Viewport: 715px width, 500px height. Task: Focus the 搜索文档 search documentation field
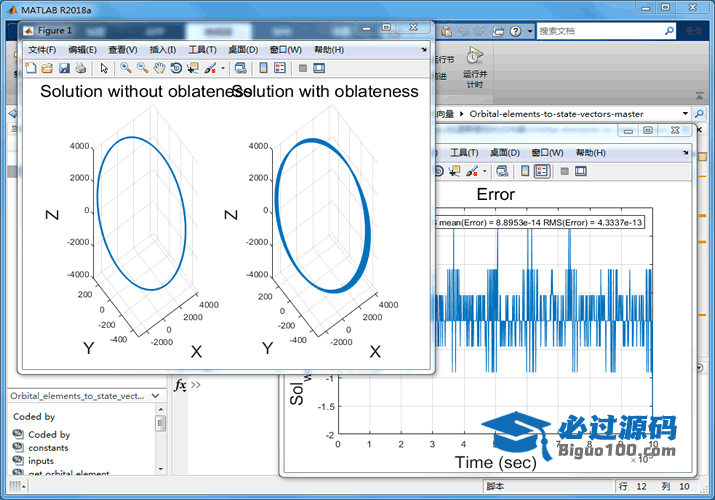(x=600, y=31)
